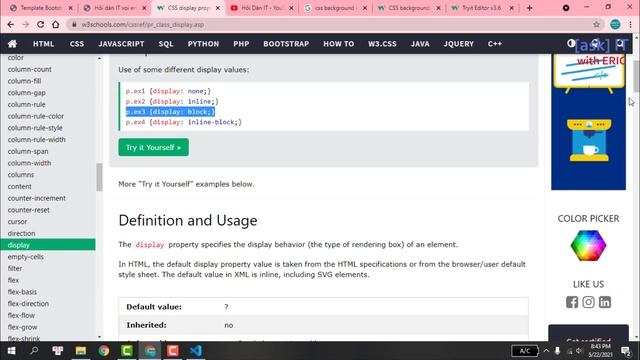Open the green Camtasia taskbar icon
This screenshot has height=360, width=640.
point(127,351)
